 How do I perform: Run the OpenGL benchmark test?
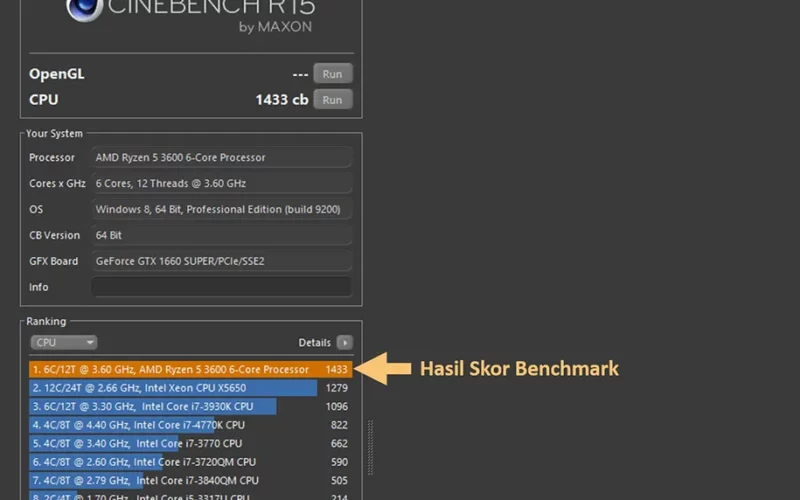coord(333,74)
